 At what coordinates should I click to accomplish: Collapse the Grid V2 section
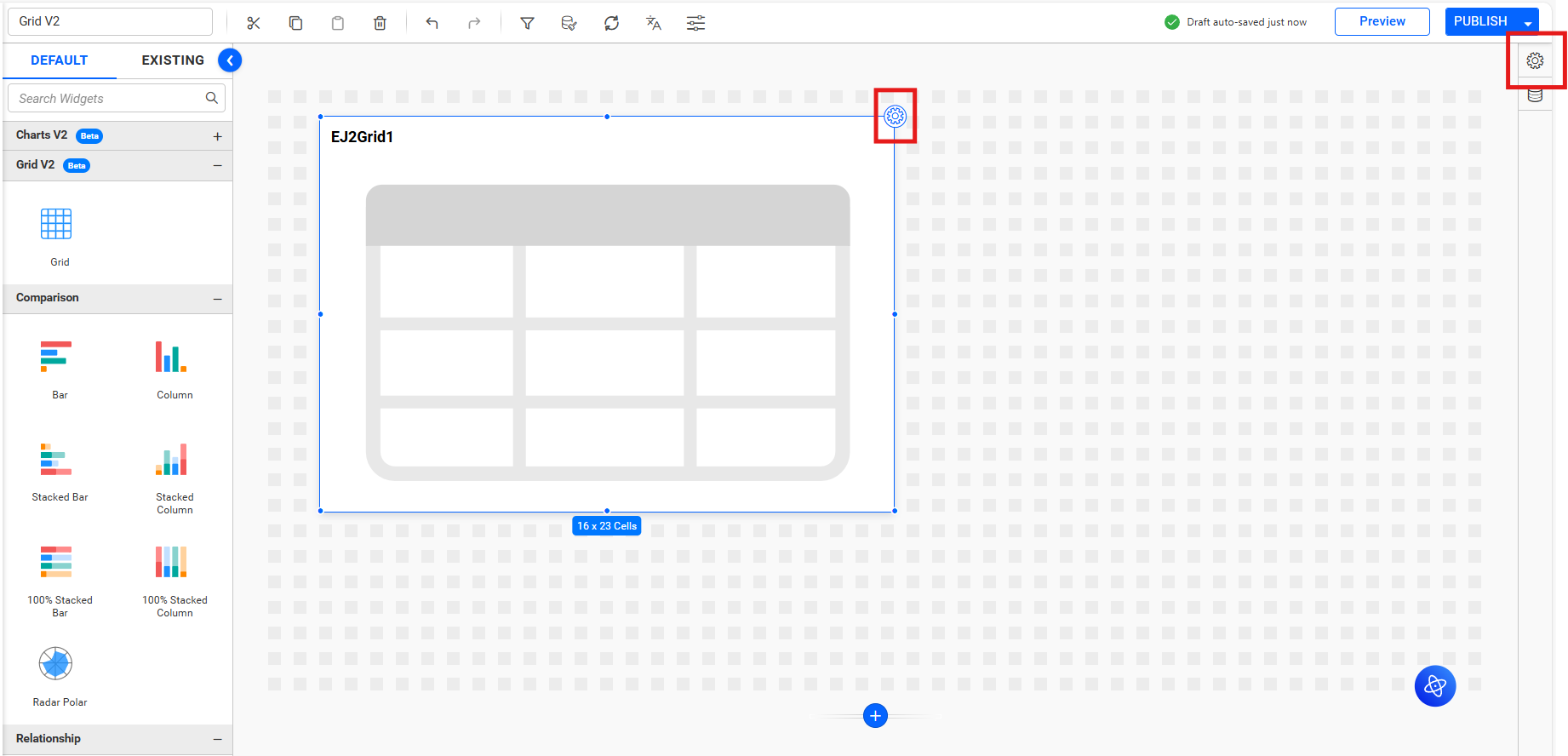(x=217, y=165)
